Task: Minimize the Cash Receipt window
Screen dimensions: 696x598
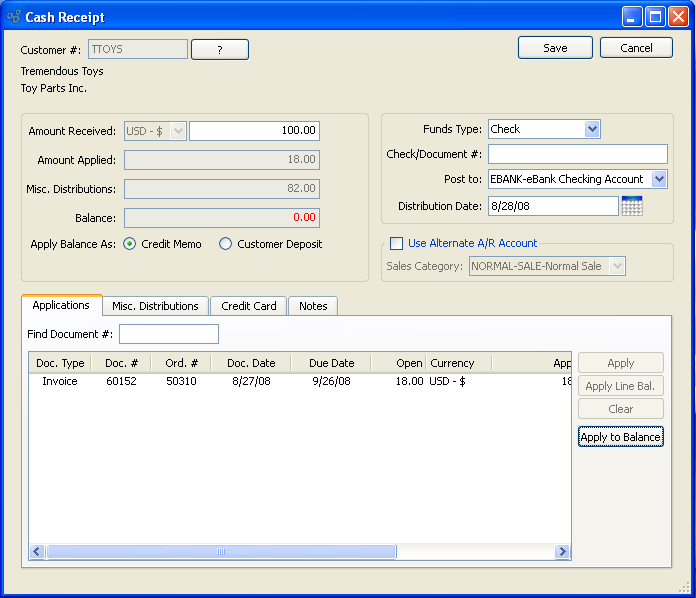Action: (632, 17)
